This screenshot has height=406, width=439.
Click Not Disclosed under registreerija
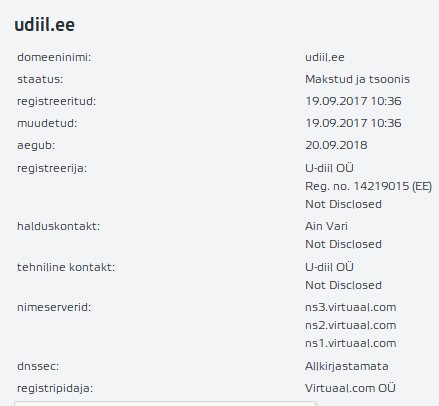(x=343, y=204)
